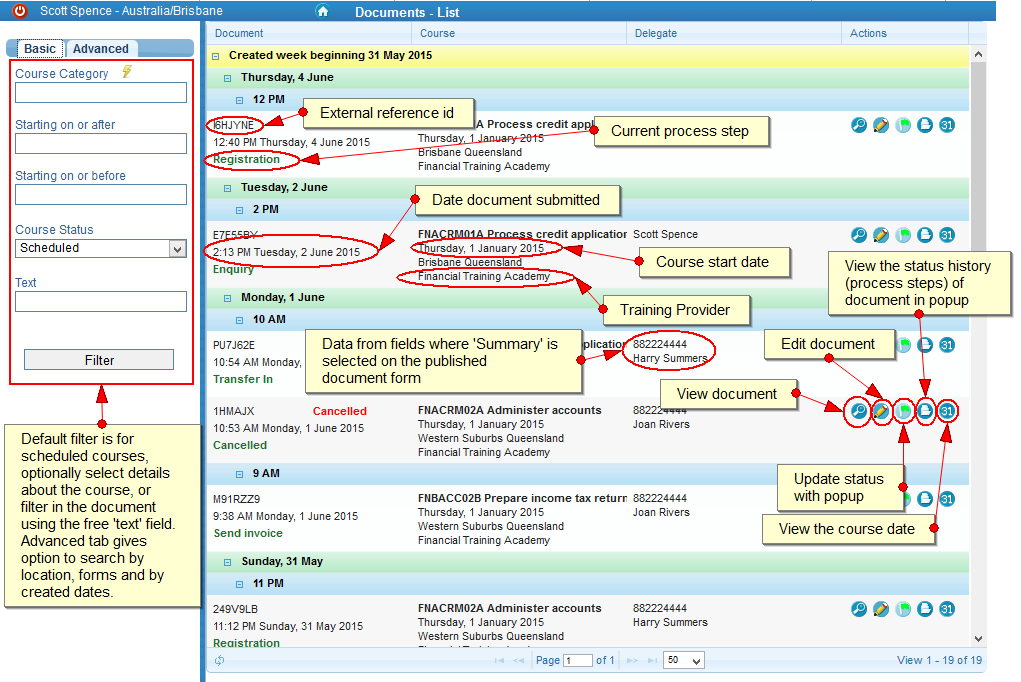Open the home icon in header

click(322, 11)
